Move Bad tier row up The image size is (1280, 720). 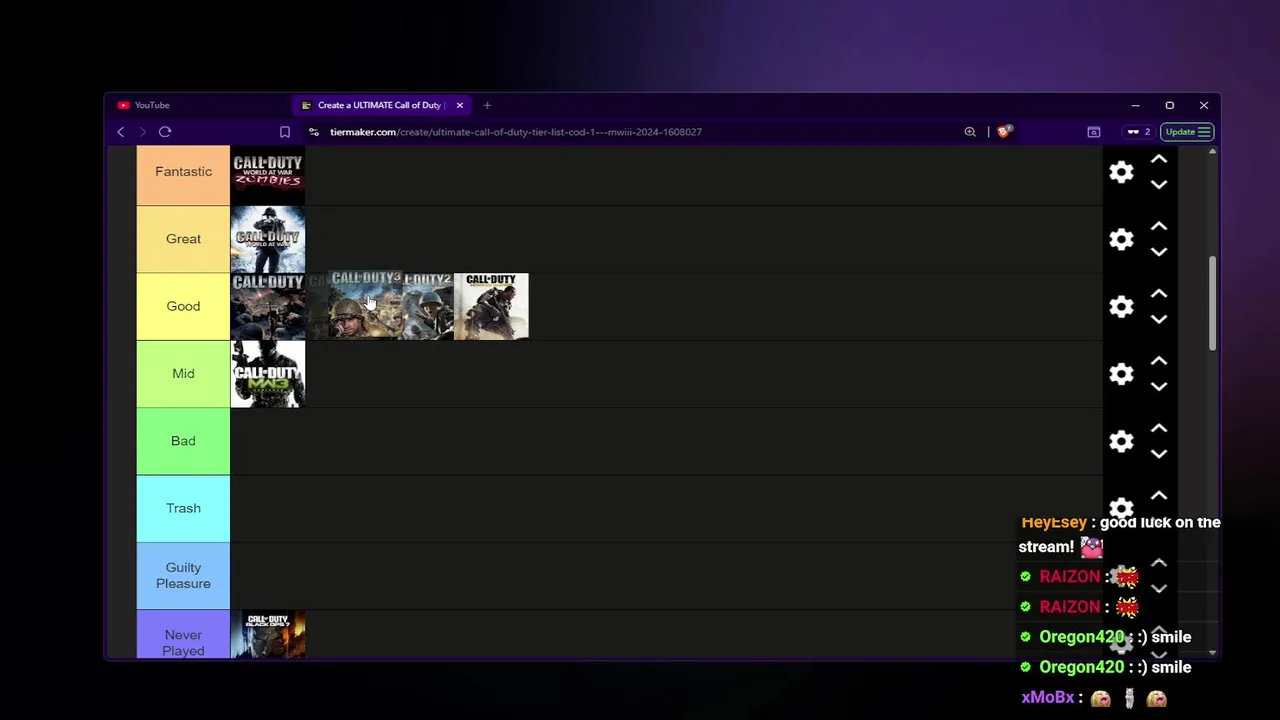tap(1159, 428)
